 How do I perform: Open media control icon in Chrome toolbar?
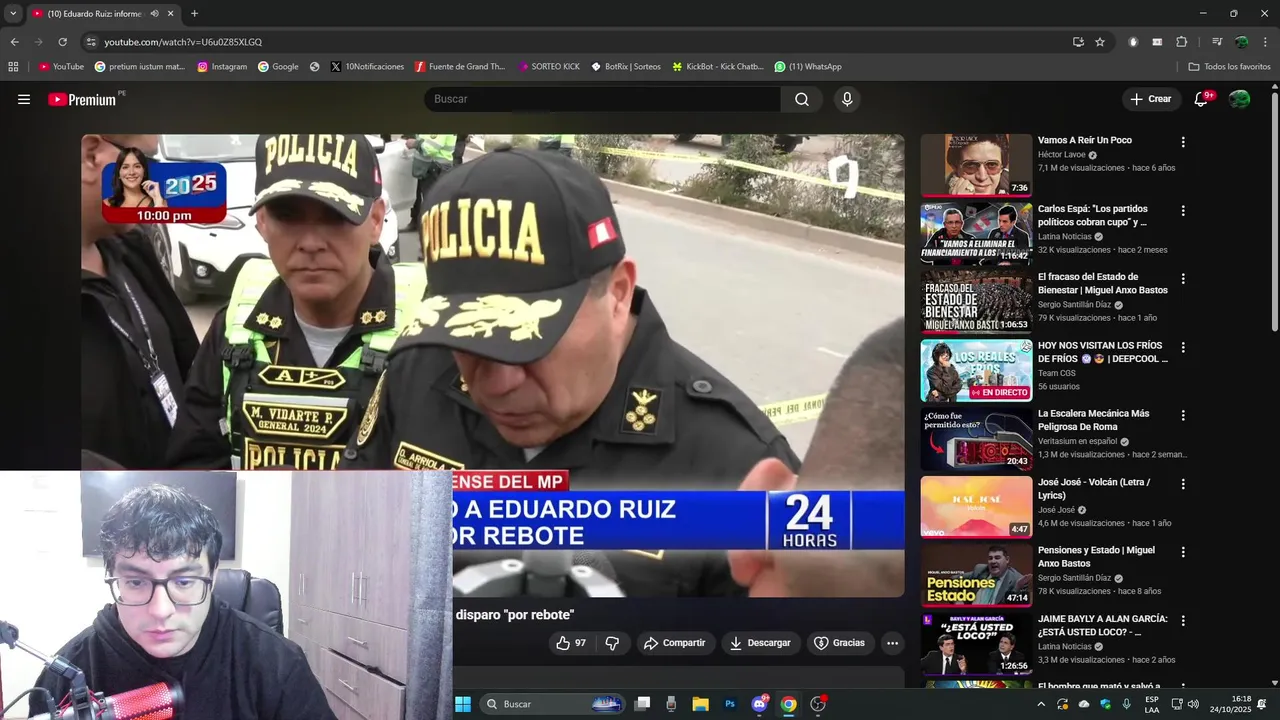[x=1217, y=42]
